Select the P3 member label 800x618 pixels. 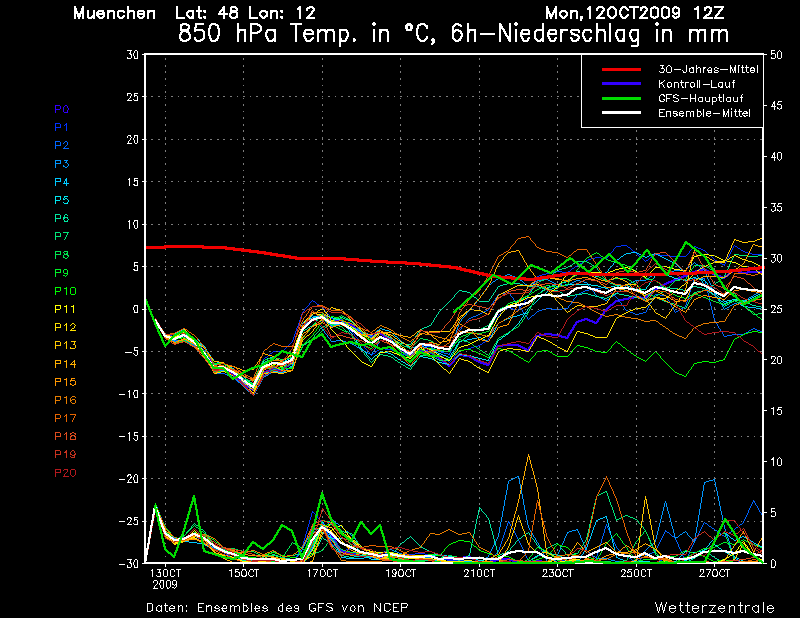click(61, 163)
